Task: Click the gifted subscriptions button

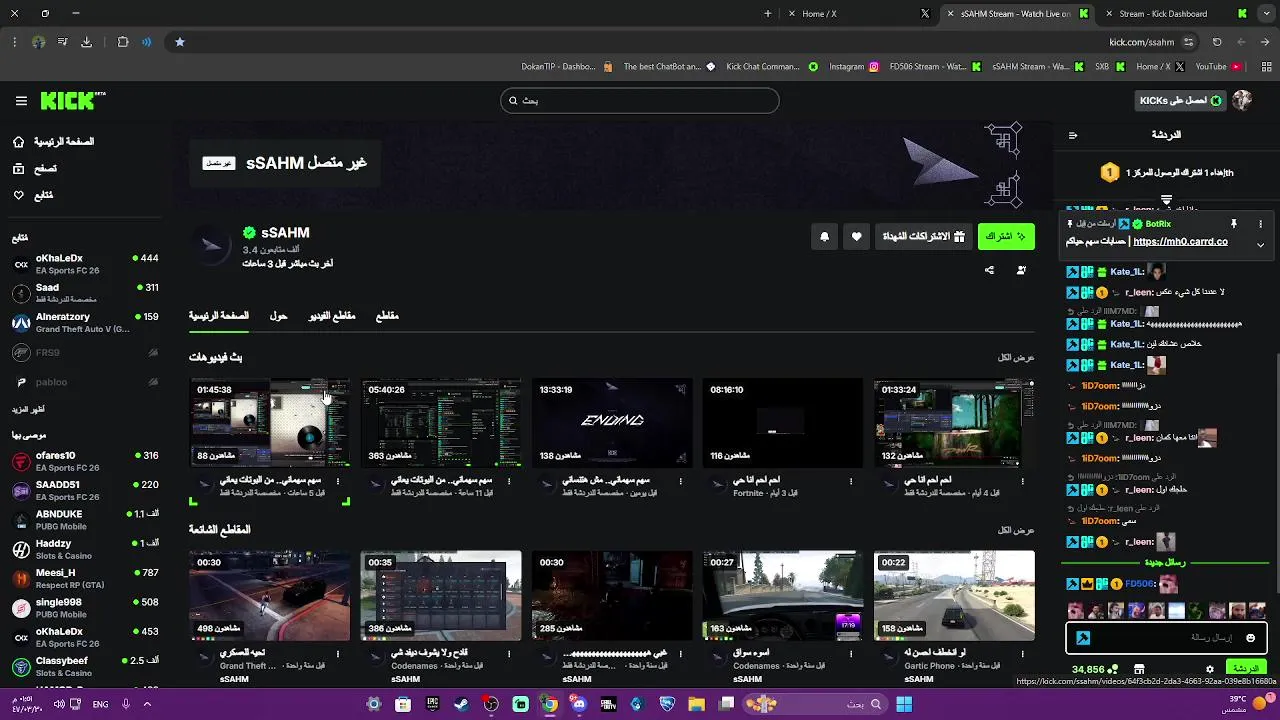Action: coord(923,237)
